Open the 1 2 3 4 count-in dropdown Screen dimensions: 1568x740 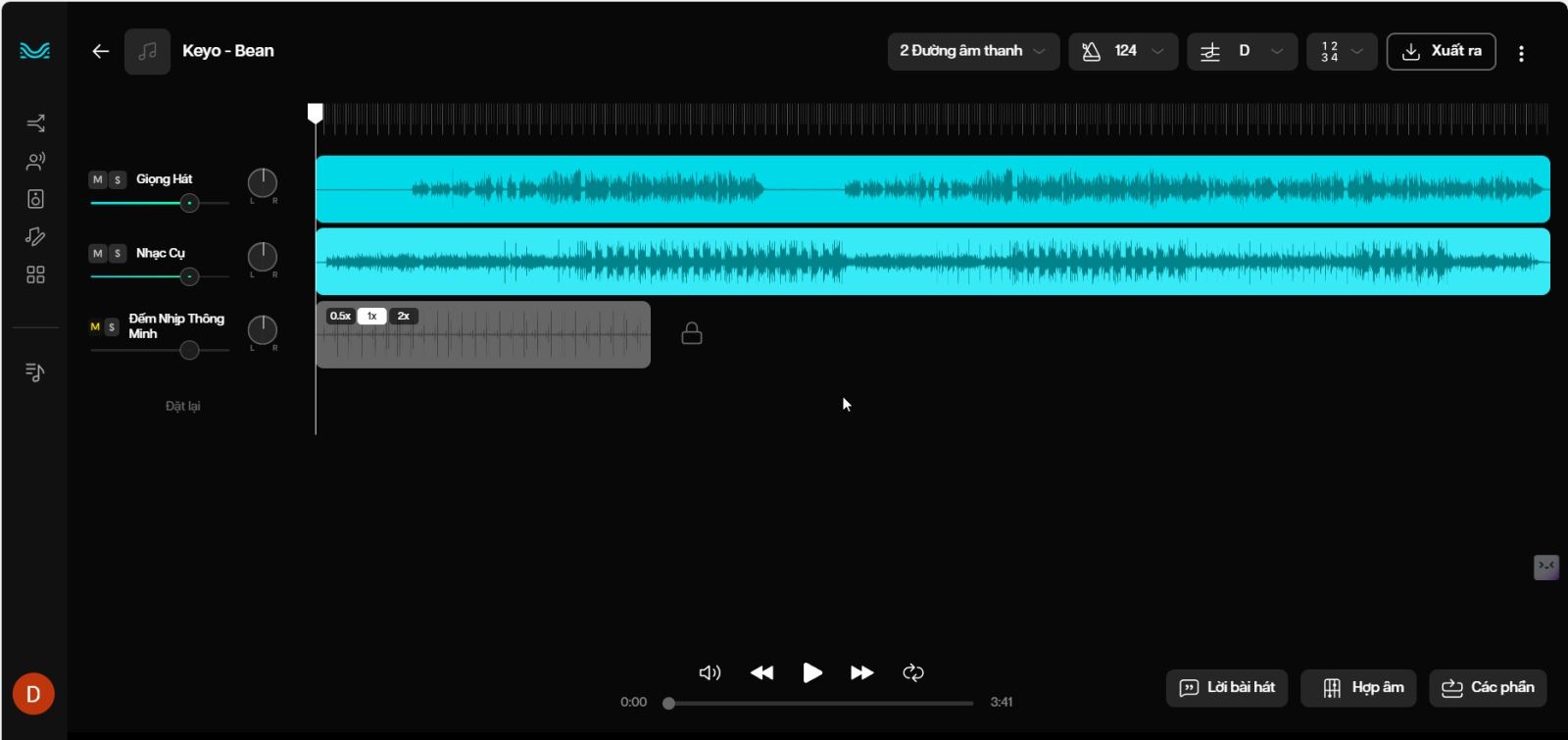pyautogui.click(x=1342, y=51)
